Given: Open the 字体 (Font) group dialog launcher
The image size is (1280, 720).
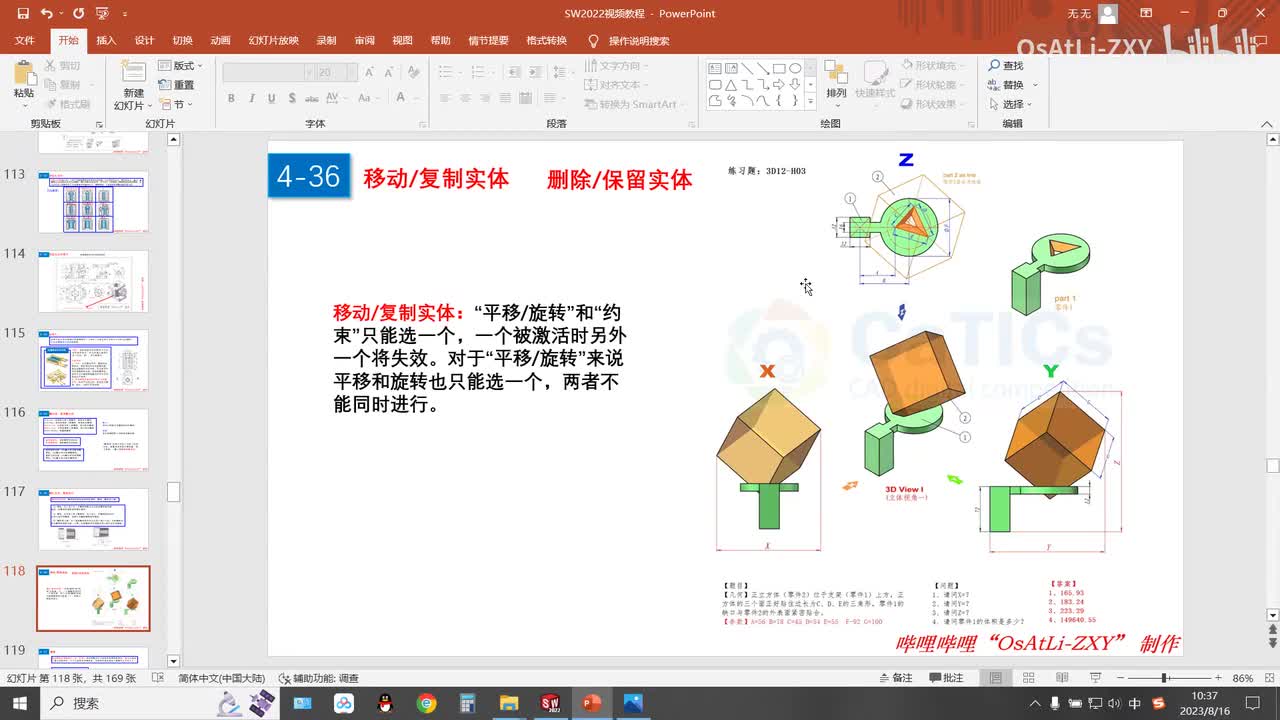Looking at the screenshot, I should [422, 124].
